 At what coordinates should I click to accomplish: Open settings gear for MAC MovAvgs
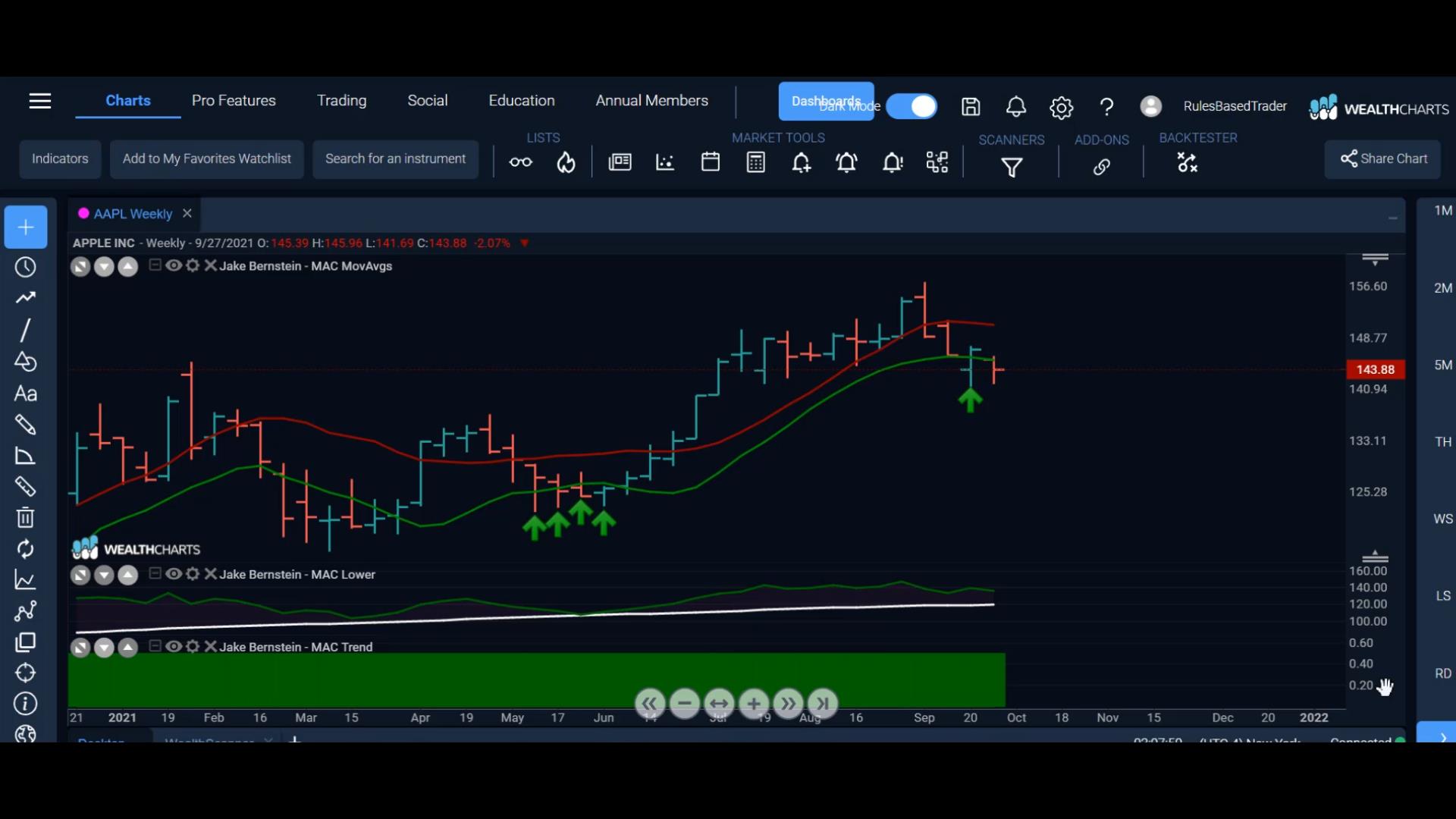(x=193, y=265)
